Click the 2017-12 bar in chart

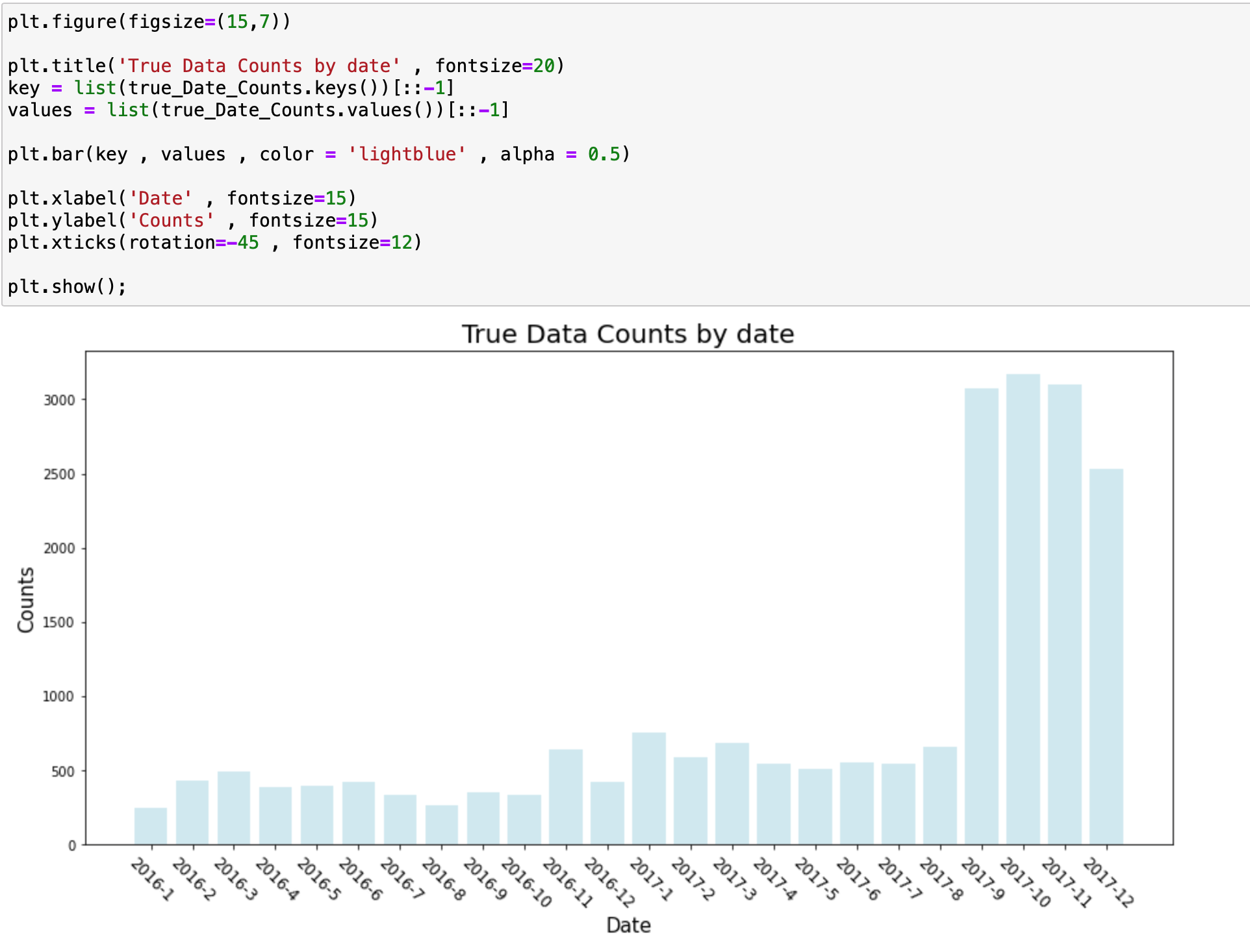(1106, 656)
